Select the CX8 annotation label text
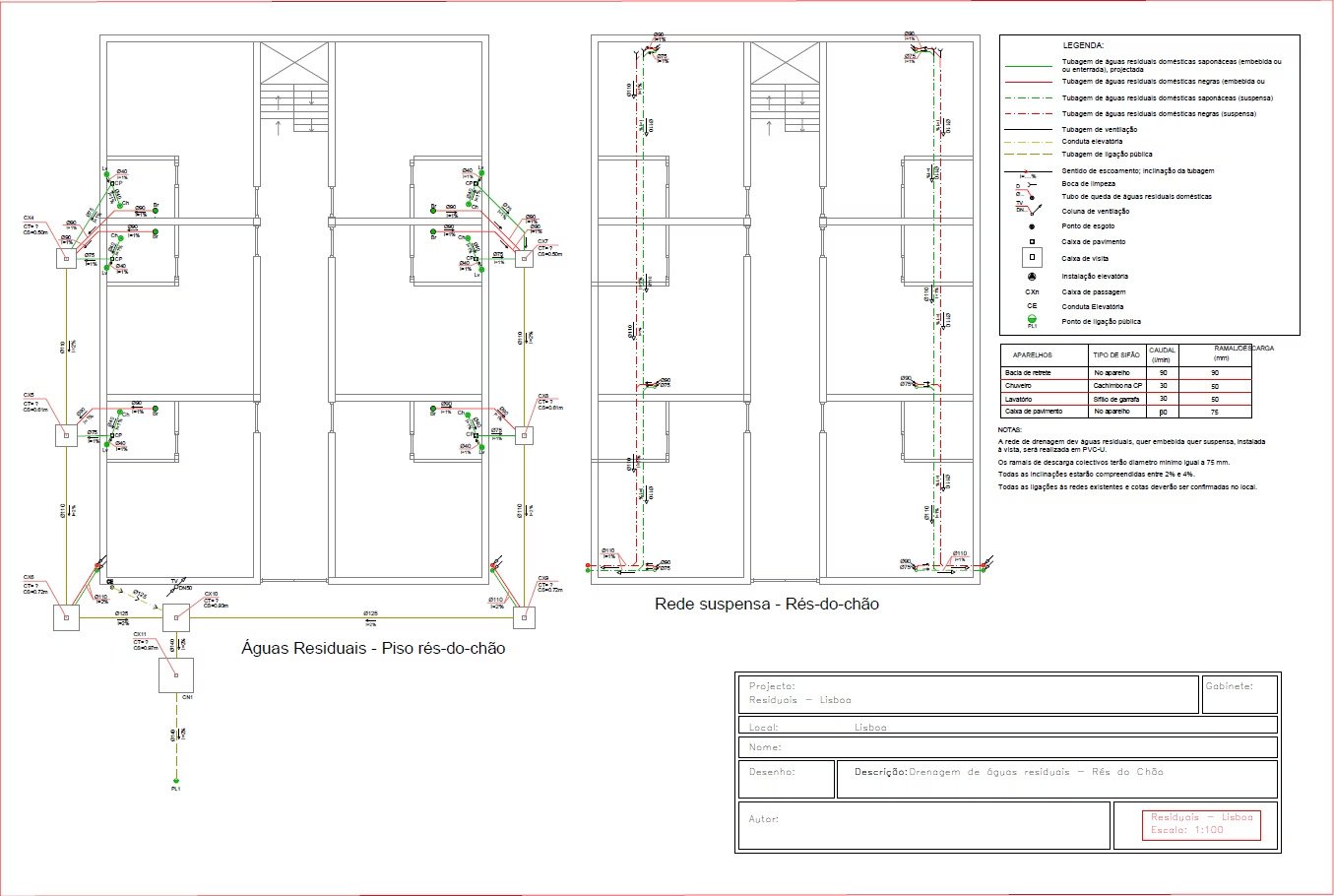Screen dimensions: 1334x896 click(x=550, y=402)
